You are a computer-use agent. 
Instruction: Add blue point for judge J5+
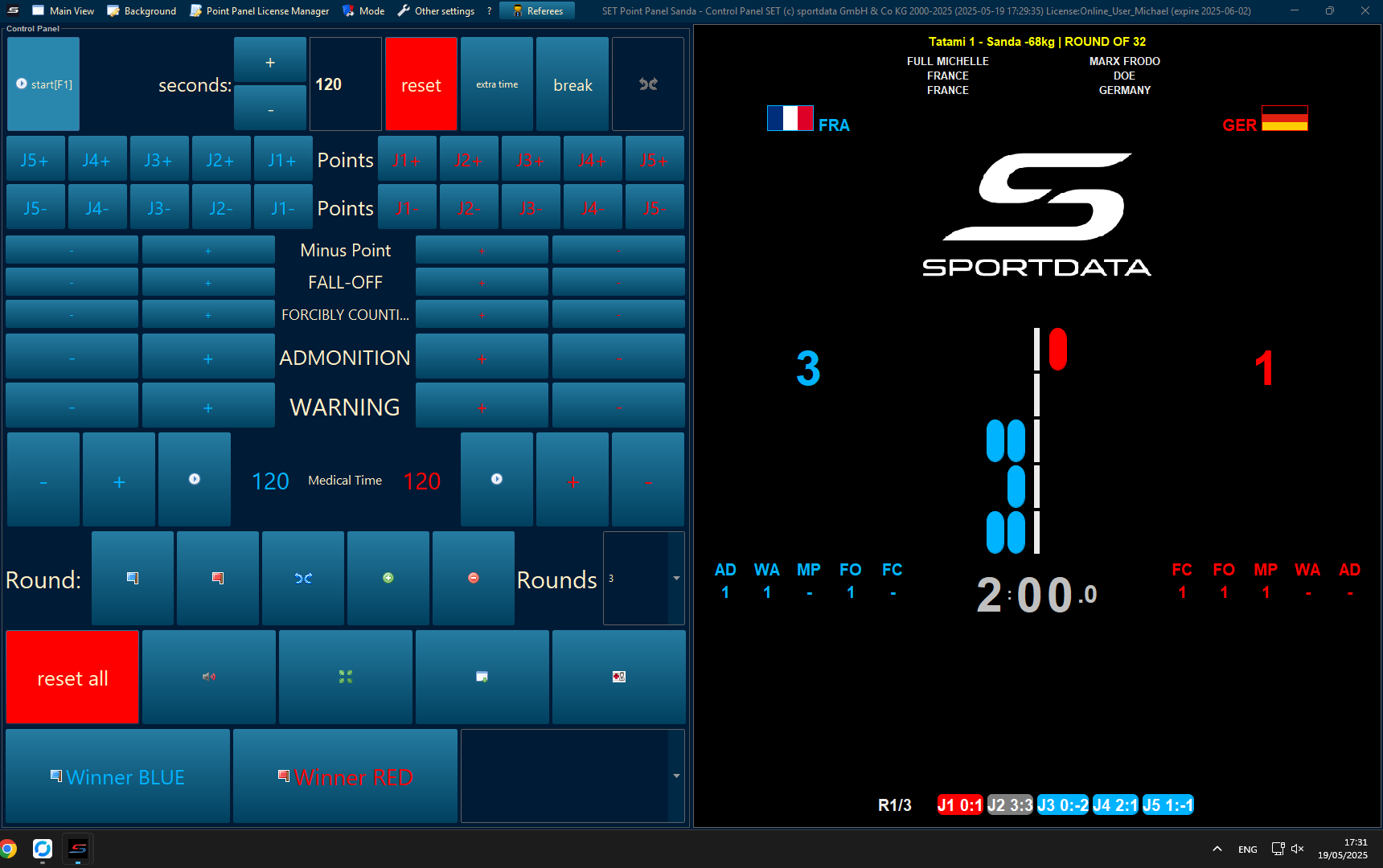point(35,159)
